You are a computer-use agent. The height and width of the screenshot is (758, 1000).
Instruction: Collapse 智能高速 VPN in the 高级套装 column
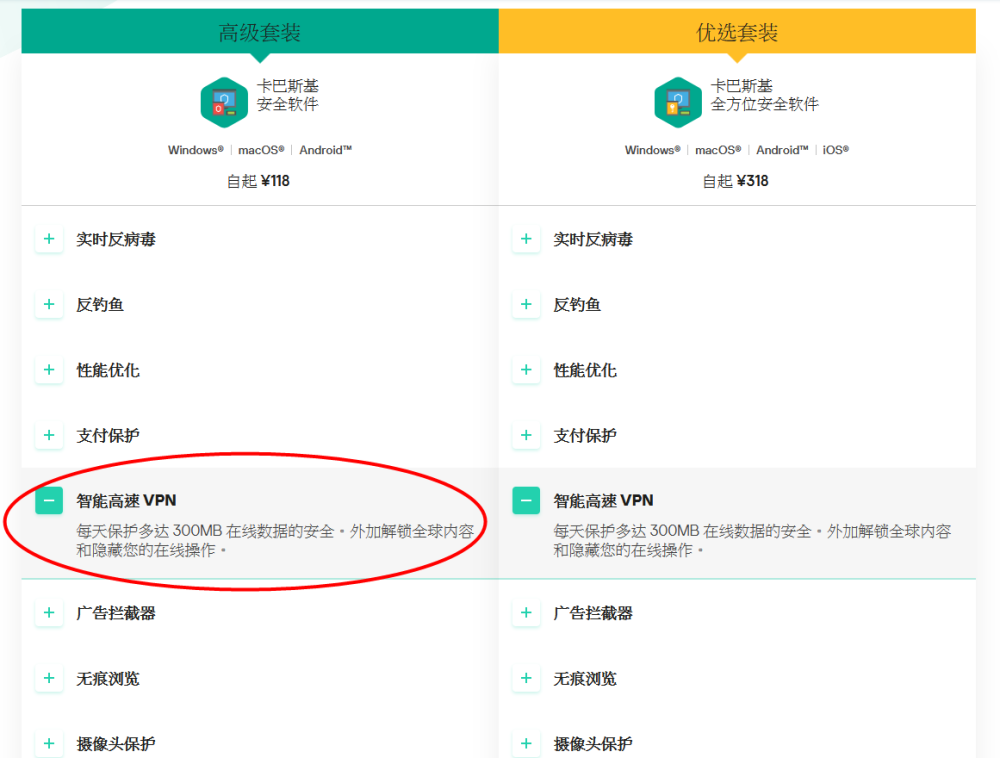click(49, 500)
